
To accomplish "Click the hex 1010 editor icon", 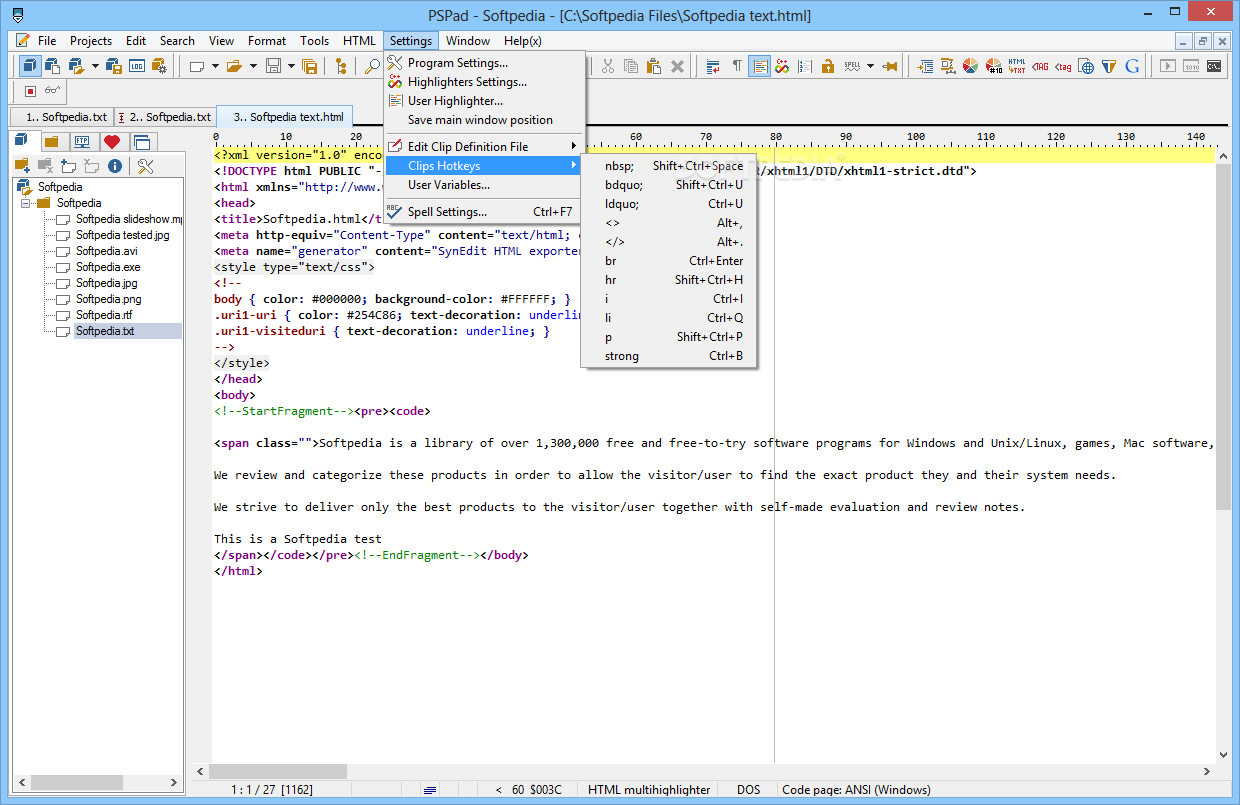I will 1191,66.
